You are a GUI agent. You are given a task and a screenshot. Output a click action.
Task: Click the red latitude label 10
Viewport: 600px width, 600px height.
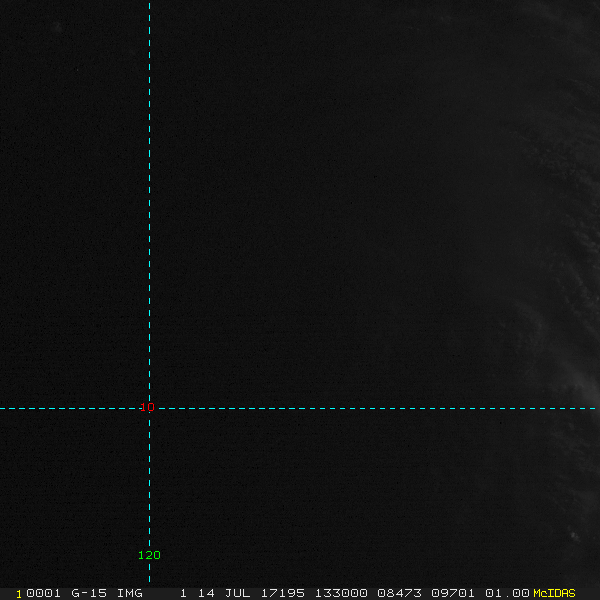click(147, 407)
